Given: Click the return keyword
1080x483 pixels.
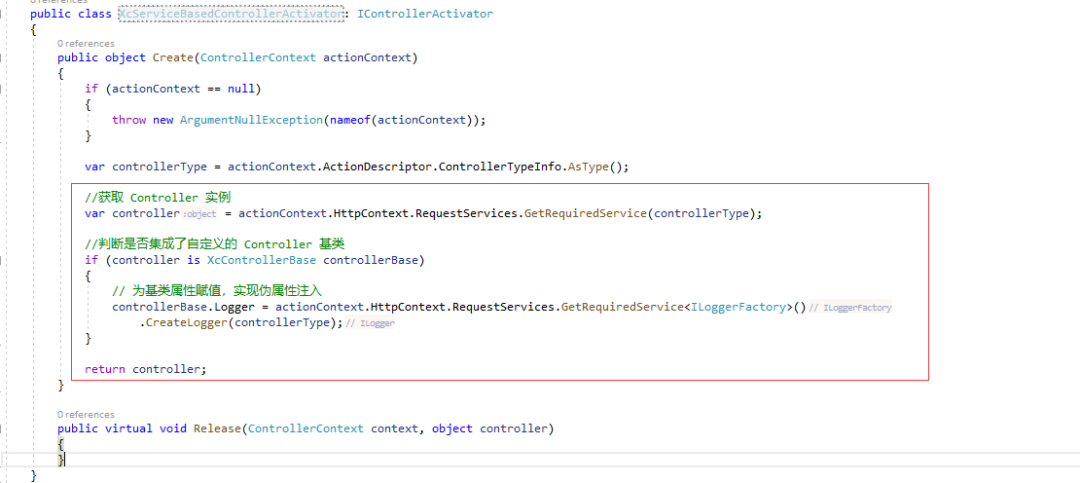Looking at the screenshot, I should [x=105, y=369].
